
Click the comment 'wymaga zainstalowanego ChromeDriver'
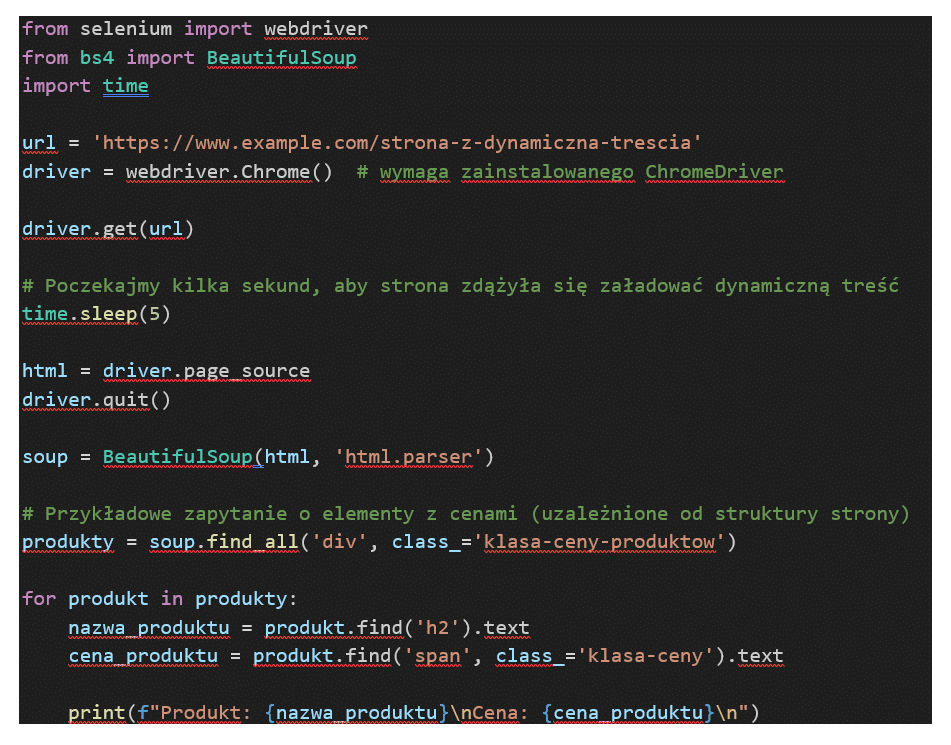coord(582,172)
